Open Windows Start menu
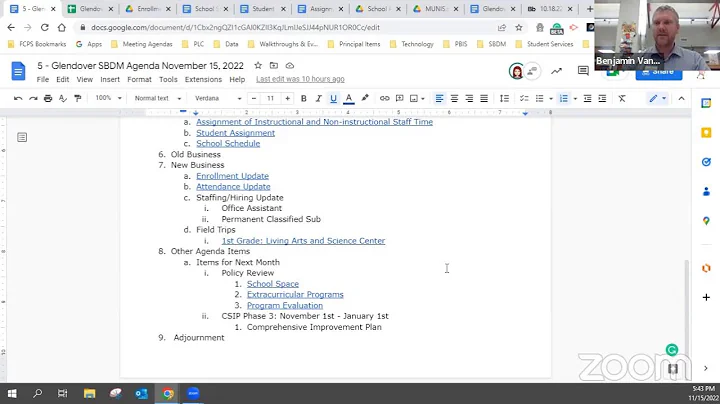Viewport: 720px width, 404px height. point(12,393)
